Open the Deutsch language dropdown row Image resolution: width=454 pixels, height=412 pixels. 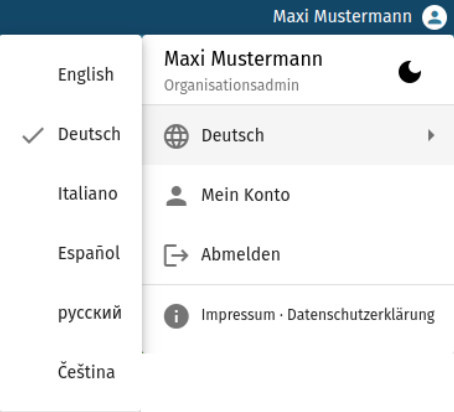point(298,135)
